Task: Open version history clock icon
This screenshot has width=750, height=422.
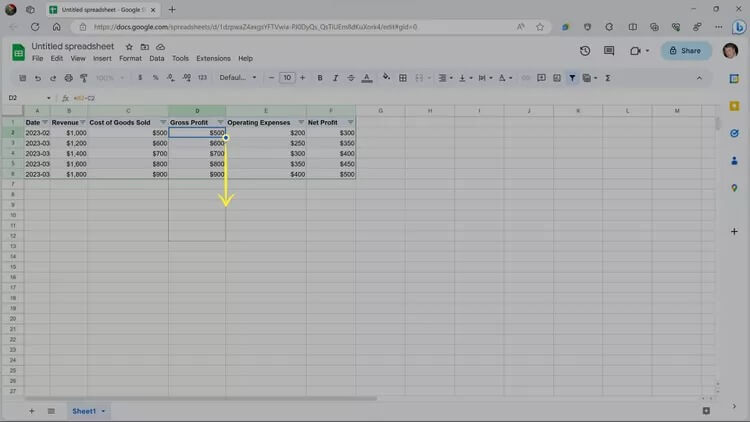Action: click(x=585, y=51)
